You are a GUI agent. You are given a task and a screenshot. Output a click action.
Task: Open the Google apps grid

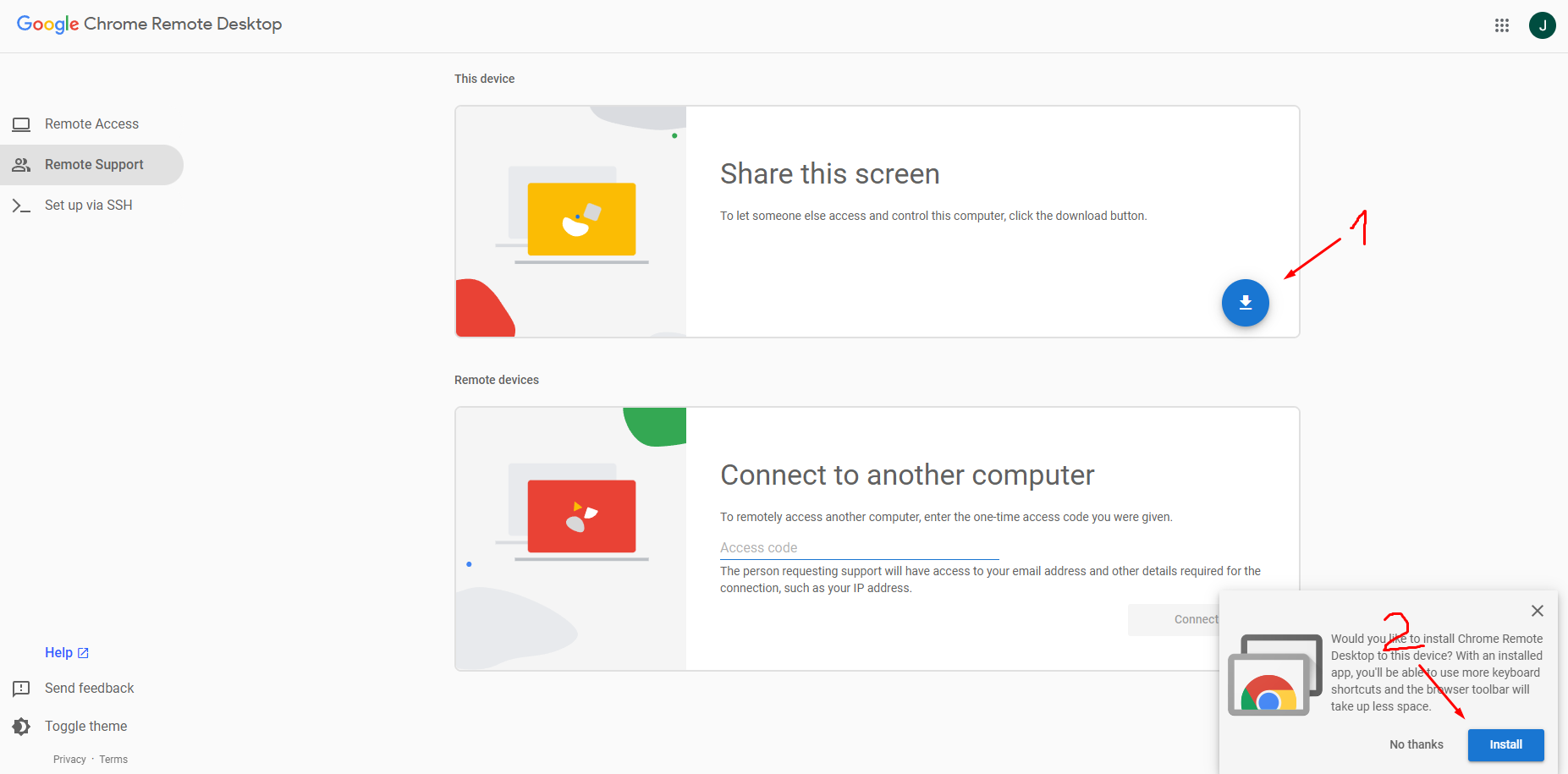[x=1502, y=25]
